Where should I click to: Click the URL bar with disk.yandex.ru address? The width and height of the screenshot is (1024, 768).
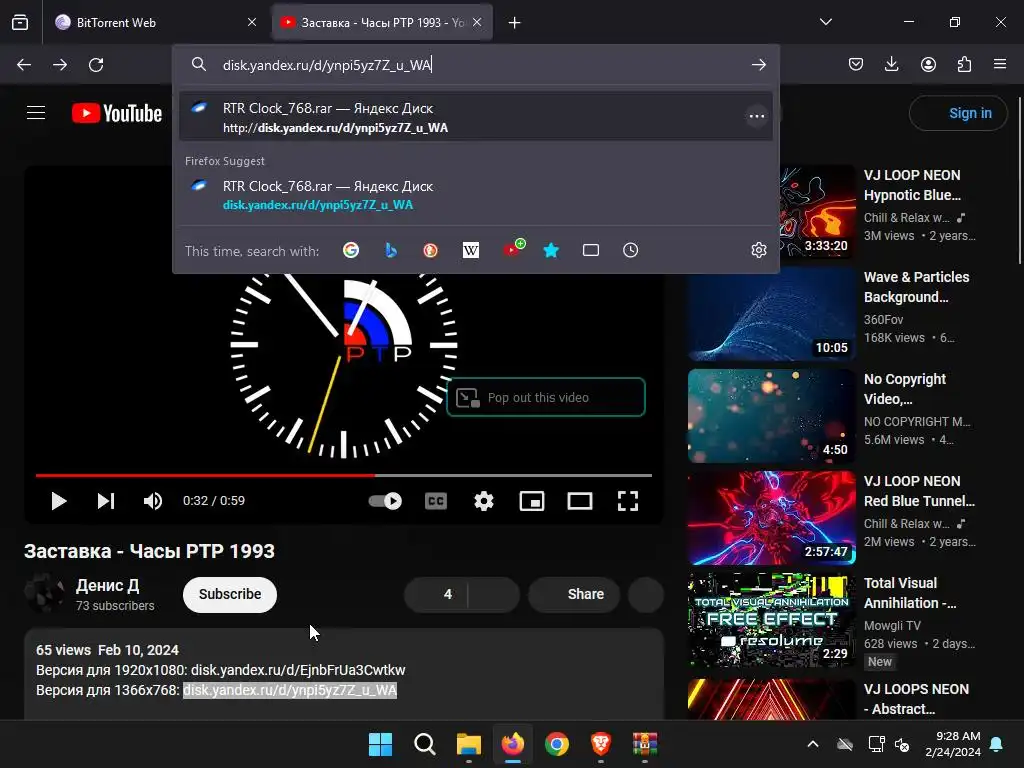(477, 65)
